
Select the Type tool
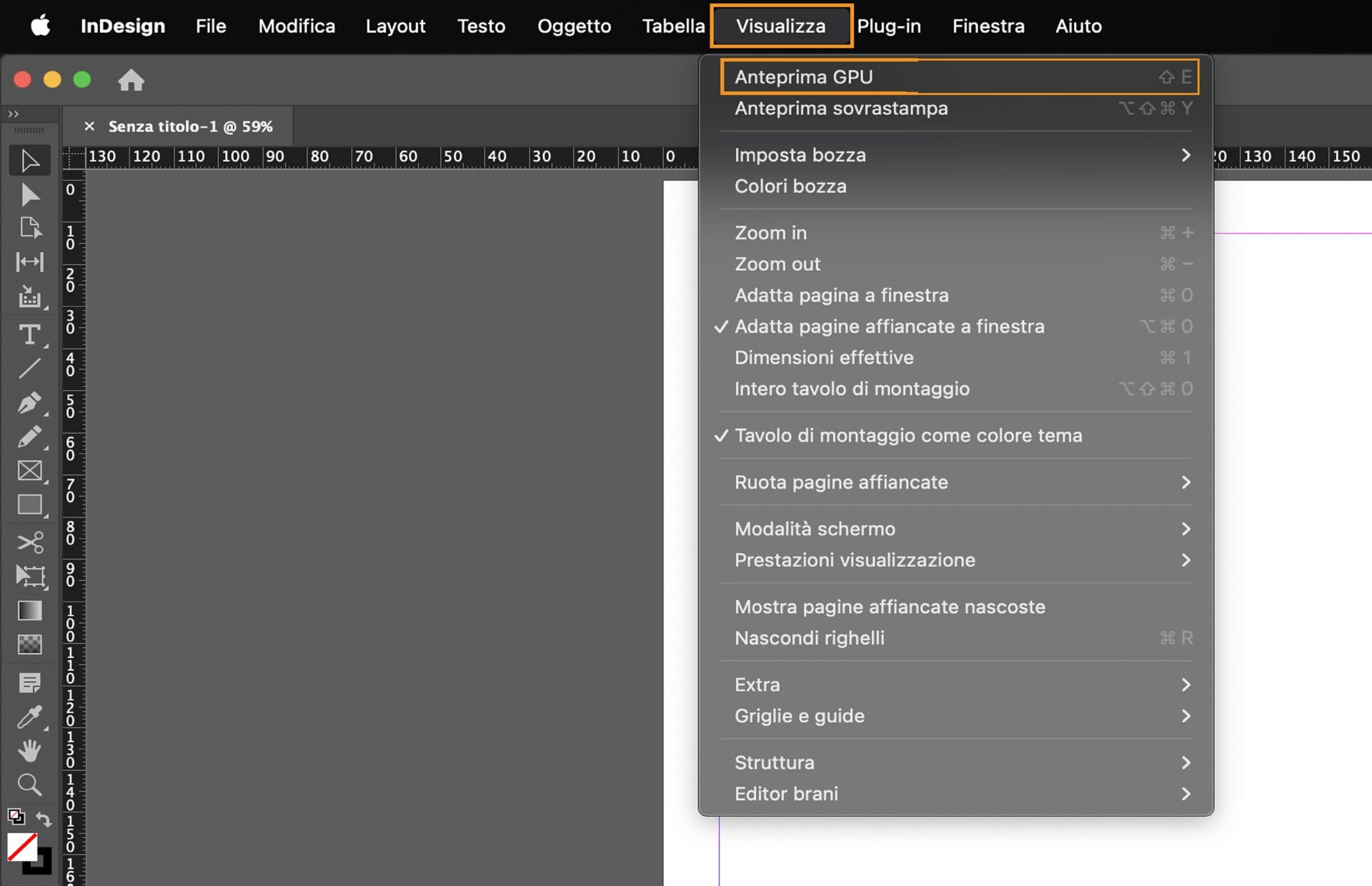(x=29, y=333)
